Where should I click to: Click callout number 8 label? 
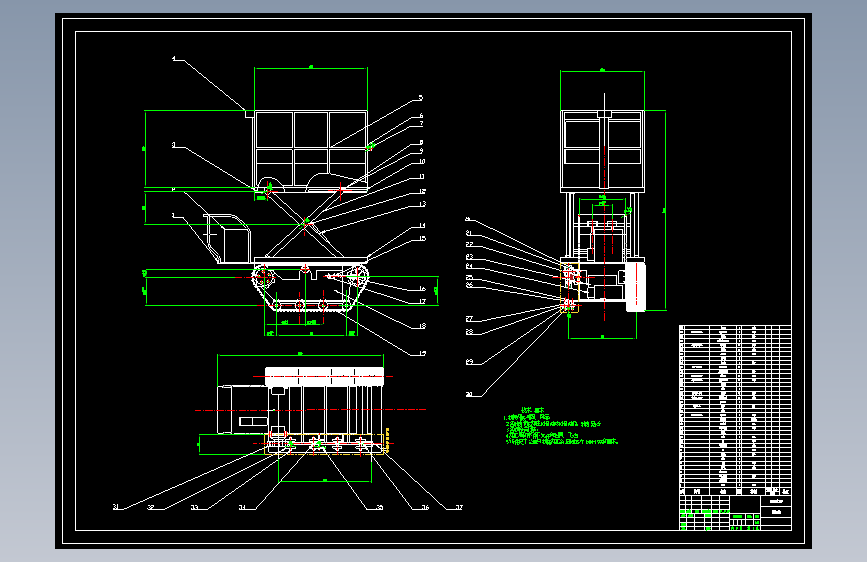(421, 142)
